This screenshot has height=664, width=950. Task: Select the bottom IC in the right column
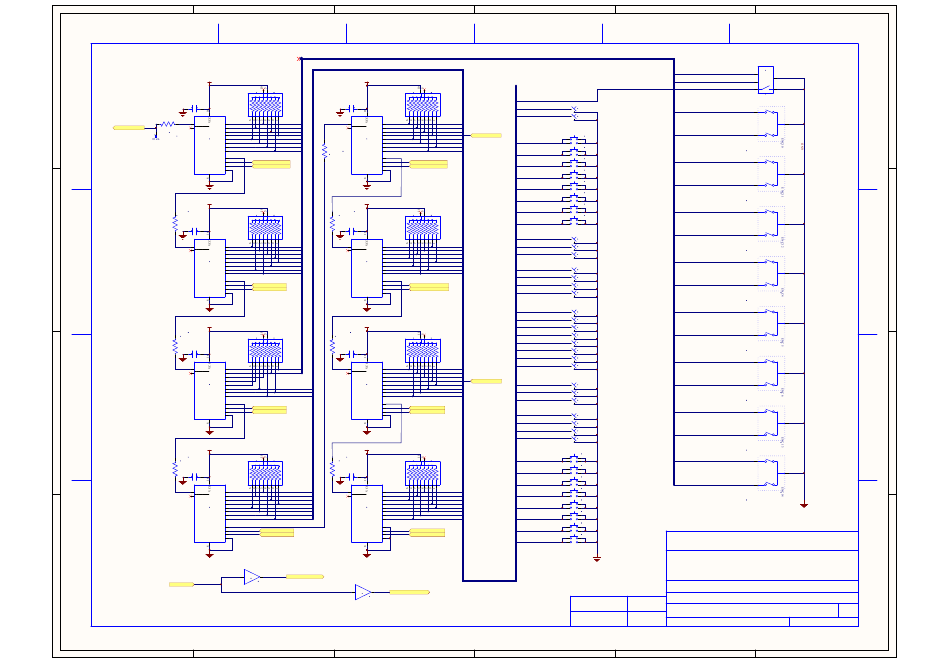367,514
